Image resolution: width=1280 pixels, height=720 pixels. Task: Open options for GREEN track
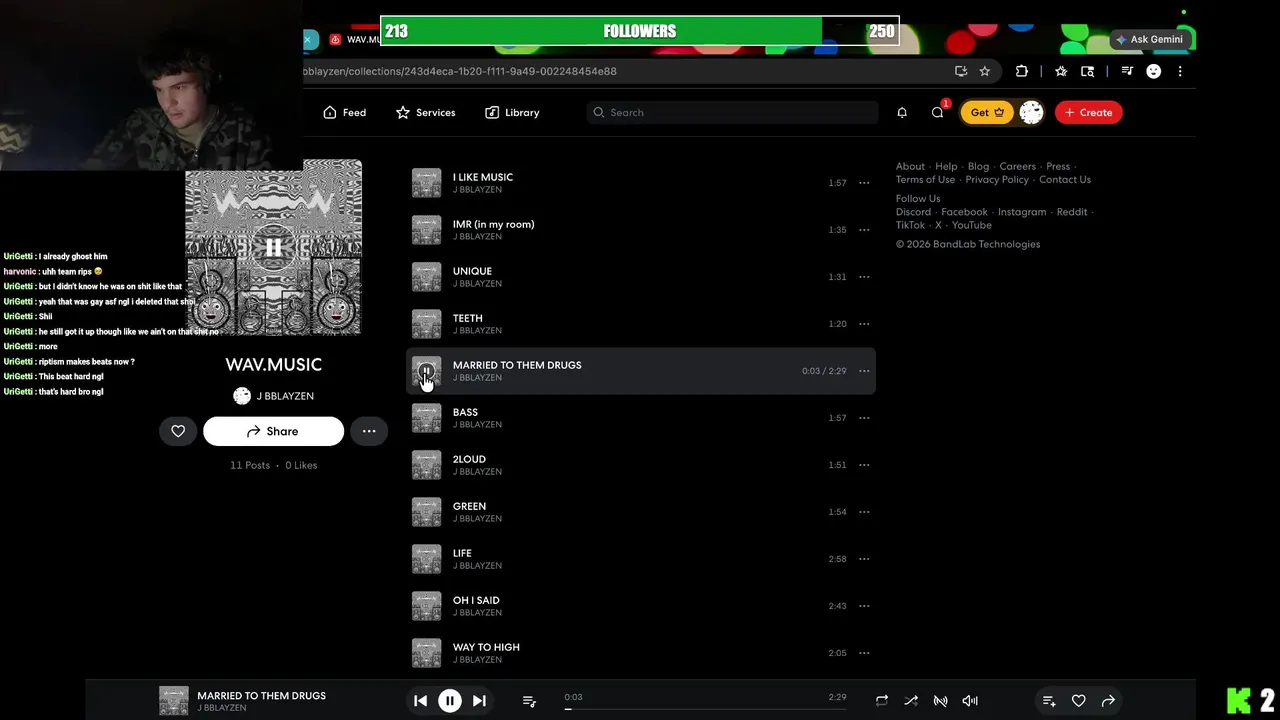click(864, 512)
